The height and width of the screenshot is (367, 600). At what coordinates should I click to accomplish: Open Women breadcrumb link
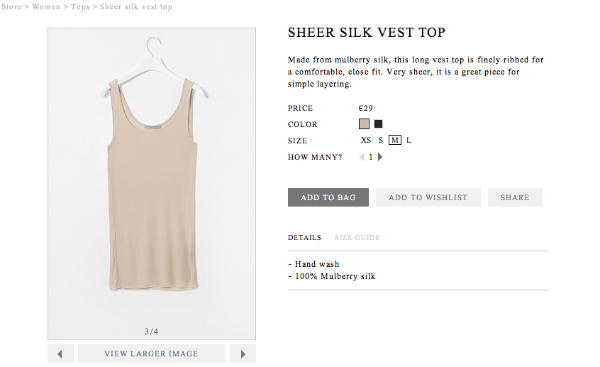coord(46,7)
